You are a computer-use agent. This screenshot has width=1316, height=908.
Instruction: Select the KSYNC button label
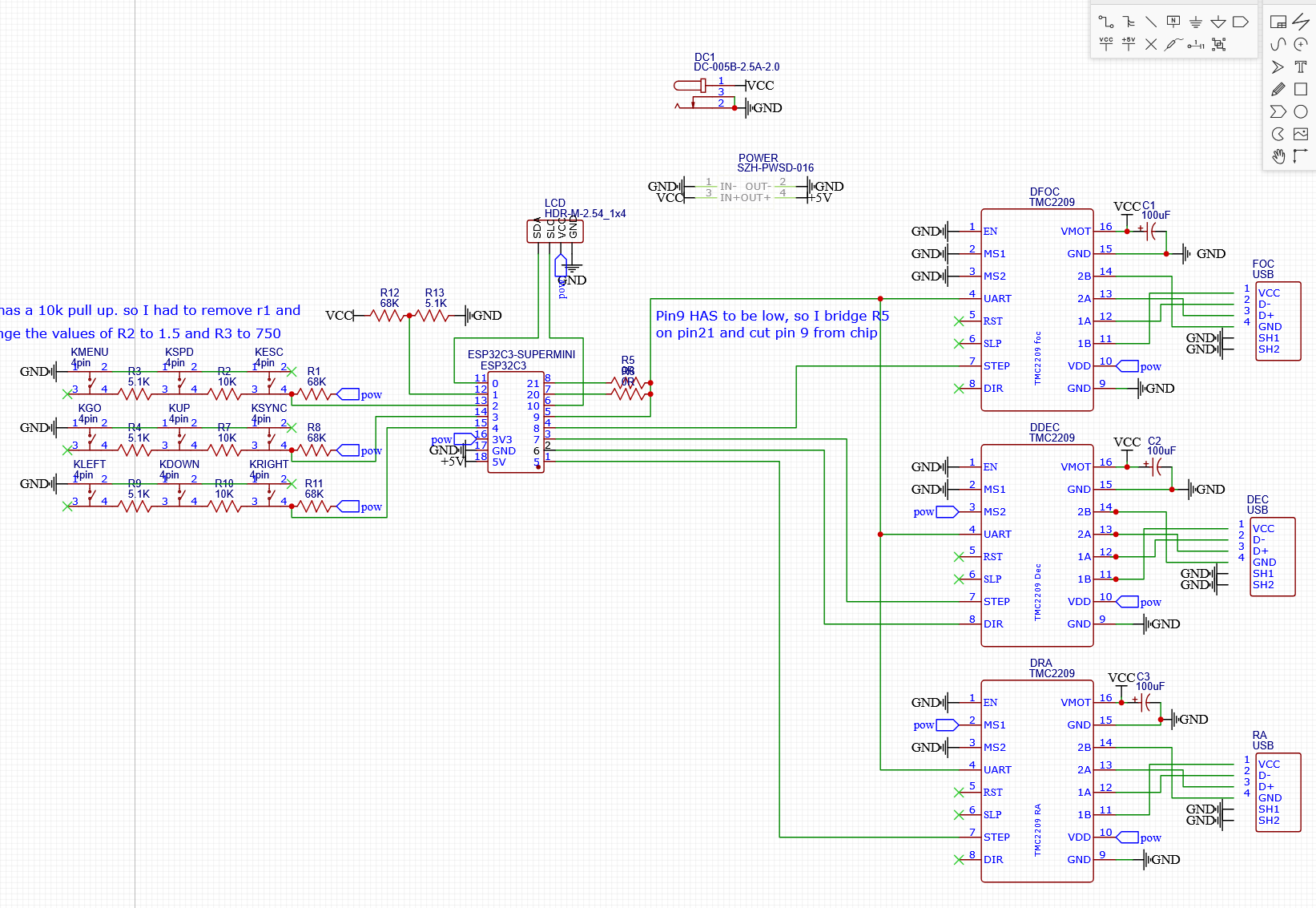pos(268,414)
